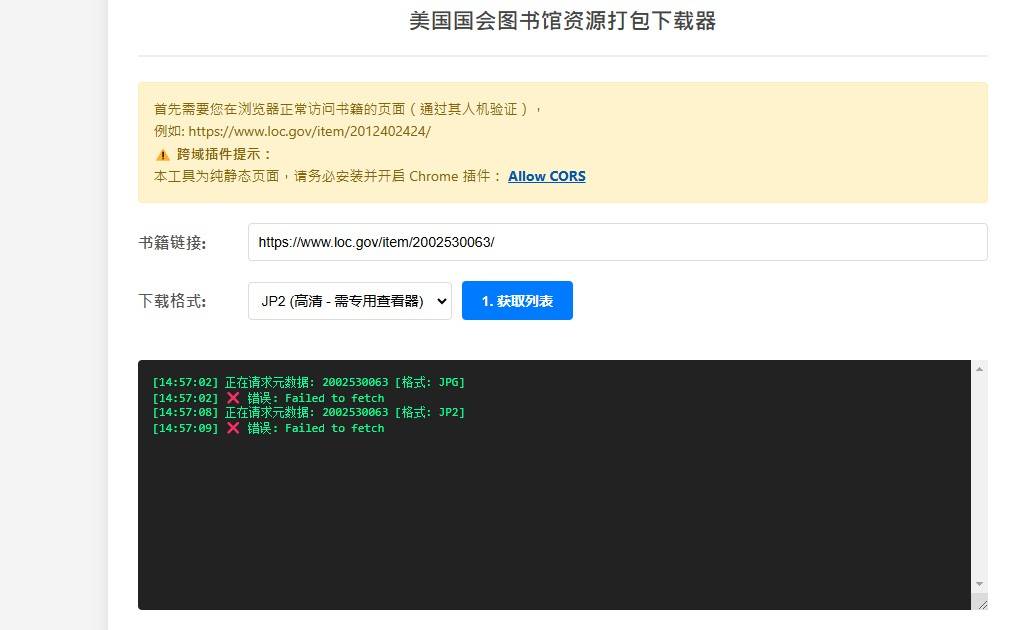
Task: Click the 1. 获取列表 button
Action: [x=517, y=300]
